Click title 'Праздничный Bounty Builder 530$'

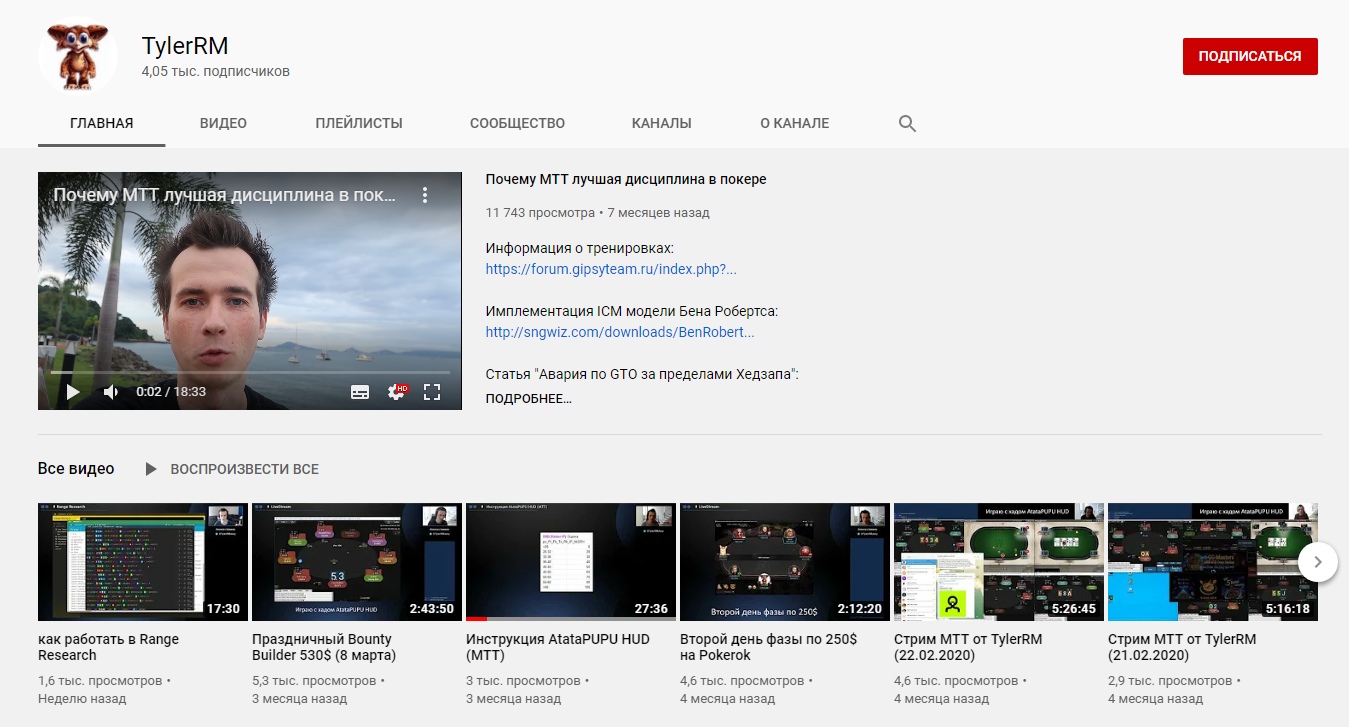tap(325, 647)
